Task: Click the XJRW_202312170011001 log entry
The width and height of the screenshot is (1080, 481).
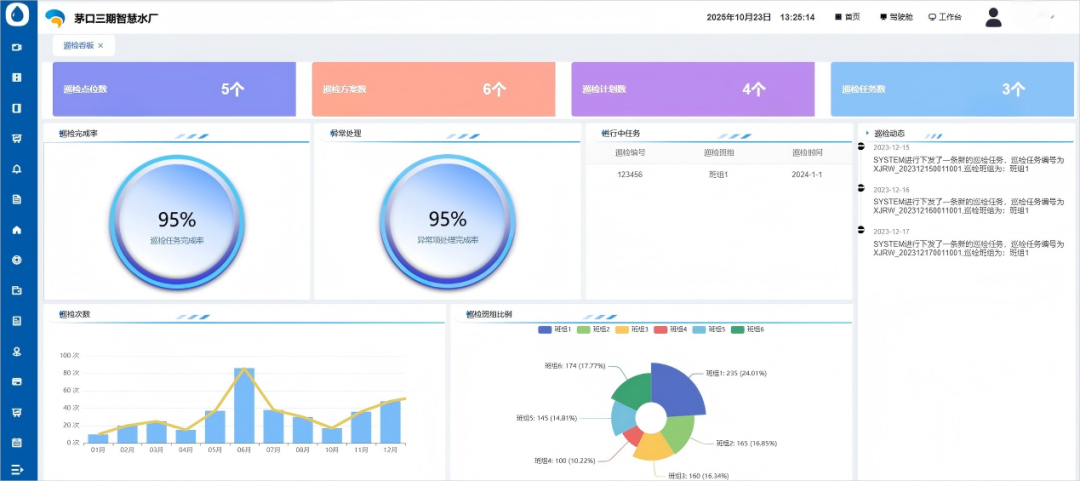Action: coord(969,249)
